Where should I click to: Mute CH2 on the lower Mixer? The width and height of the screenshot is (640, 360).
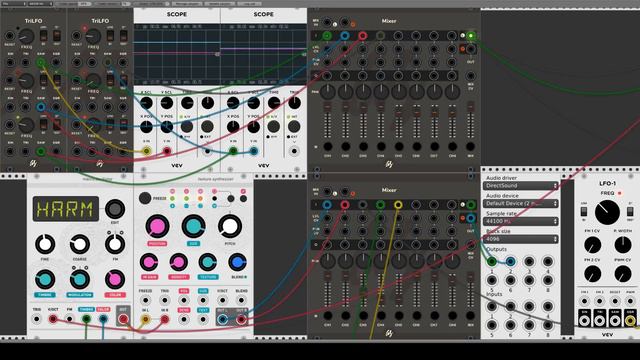(345, 315)
